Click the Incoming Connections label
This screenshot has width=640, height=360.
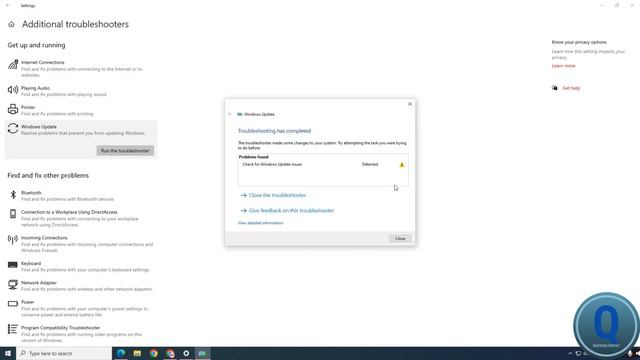[44, 238]
